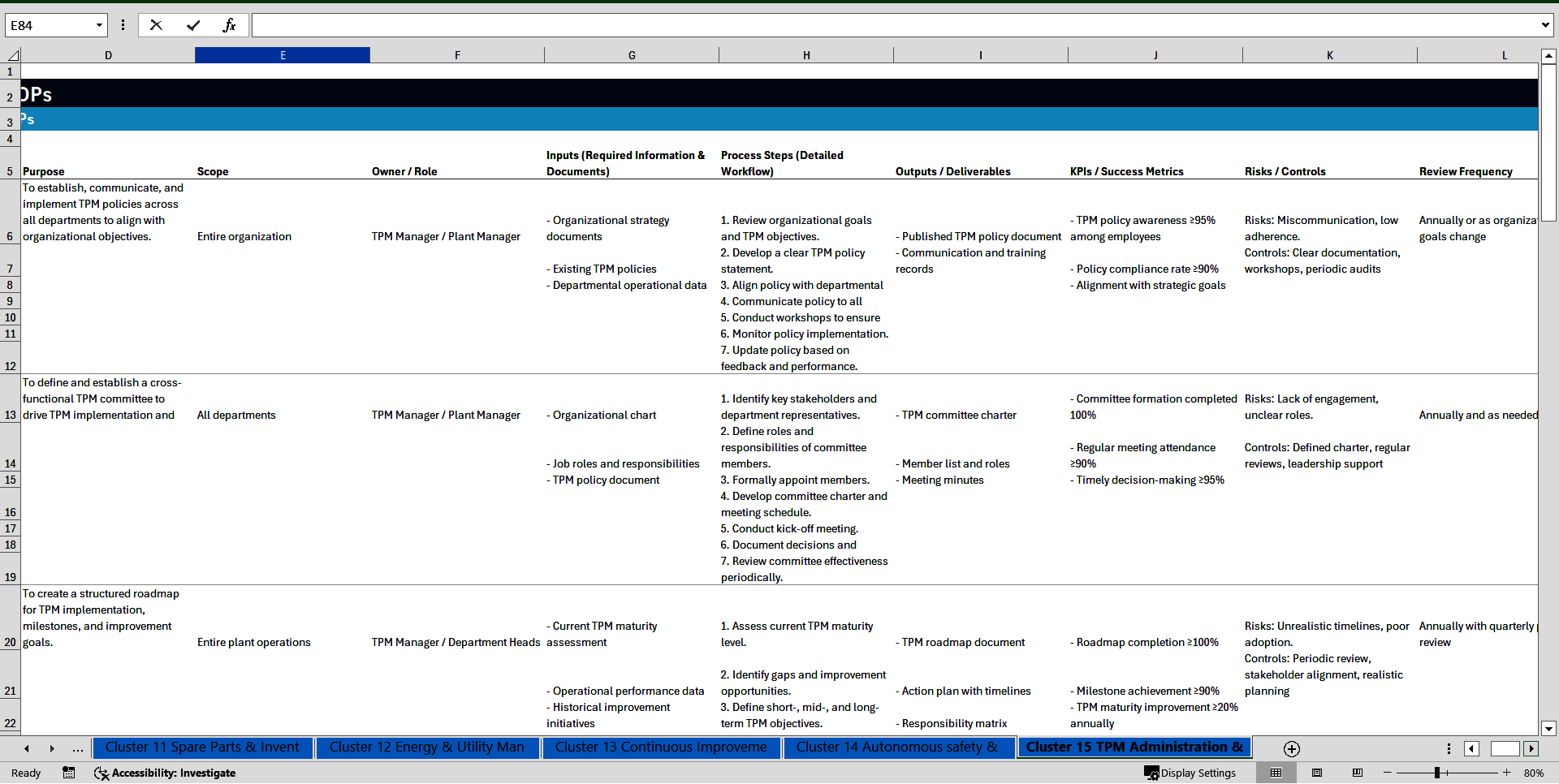Click the Zoom Out minus icon
The height and width of the screenshot is (784, 1559).
coord(1388,773)
